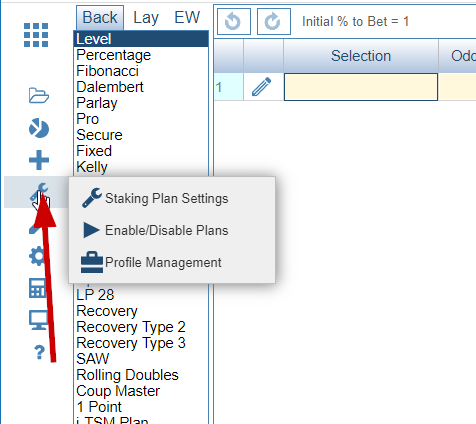Select the Fibonacci staking plan
This screenshot has width=476, height=424.
(x=107, y=71)
